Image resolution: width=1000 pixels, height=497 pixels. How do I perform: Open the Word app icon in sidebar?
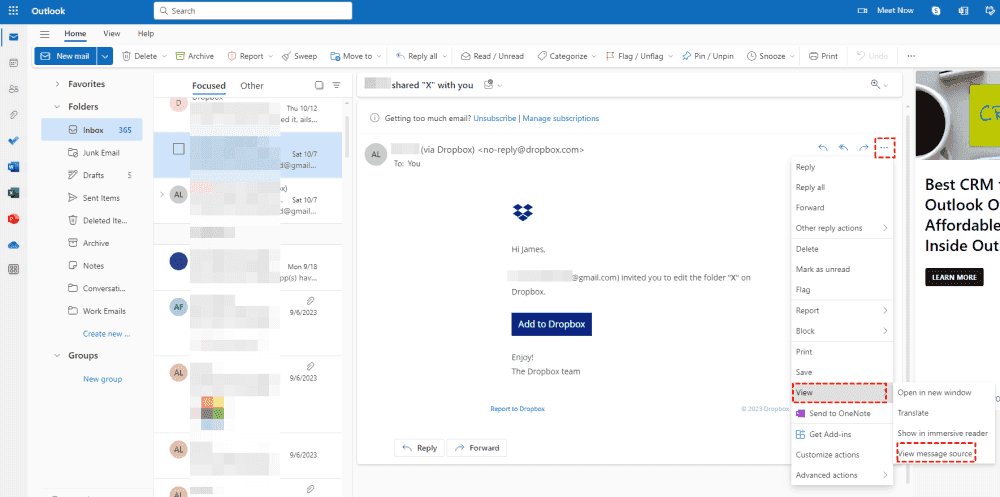(x=13, y=166)
